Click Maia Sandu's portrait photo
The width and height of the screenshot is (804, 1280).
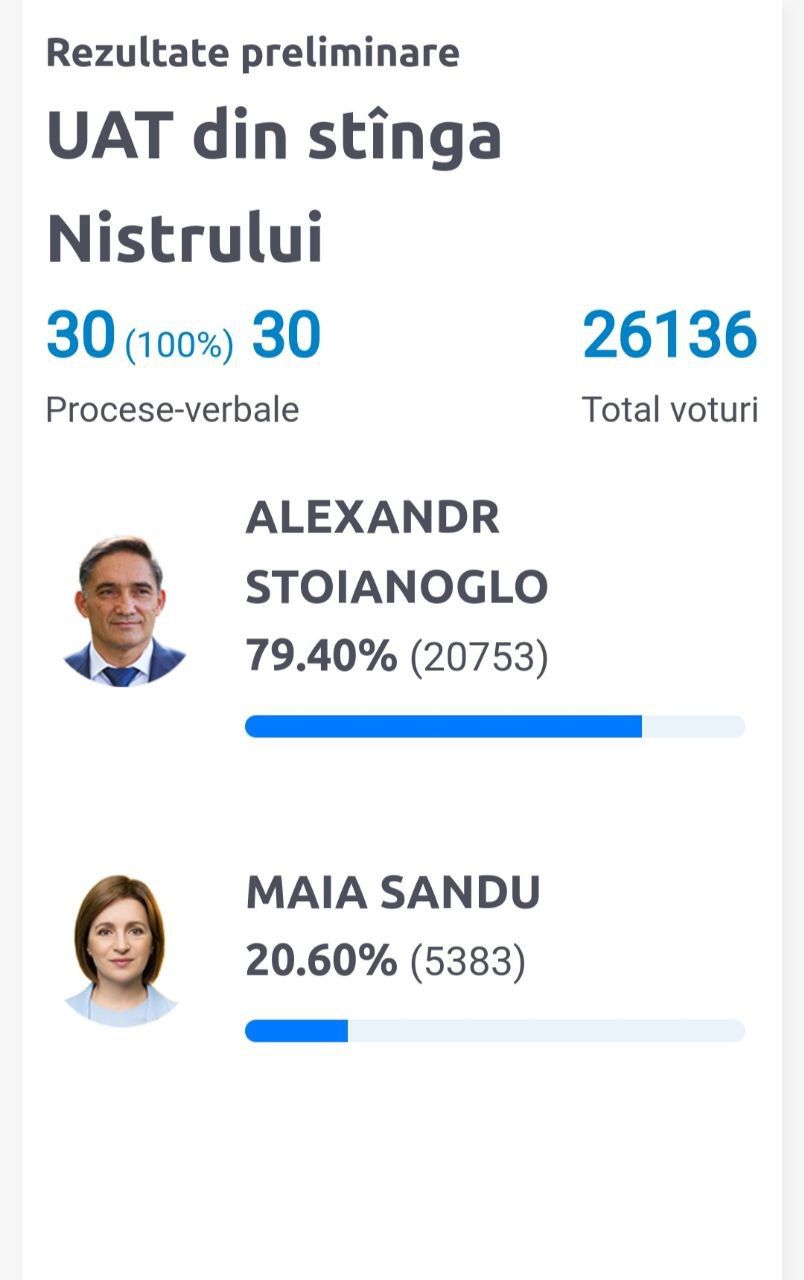pos(122,950)
